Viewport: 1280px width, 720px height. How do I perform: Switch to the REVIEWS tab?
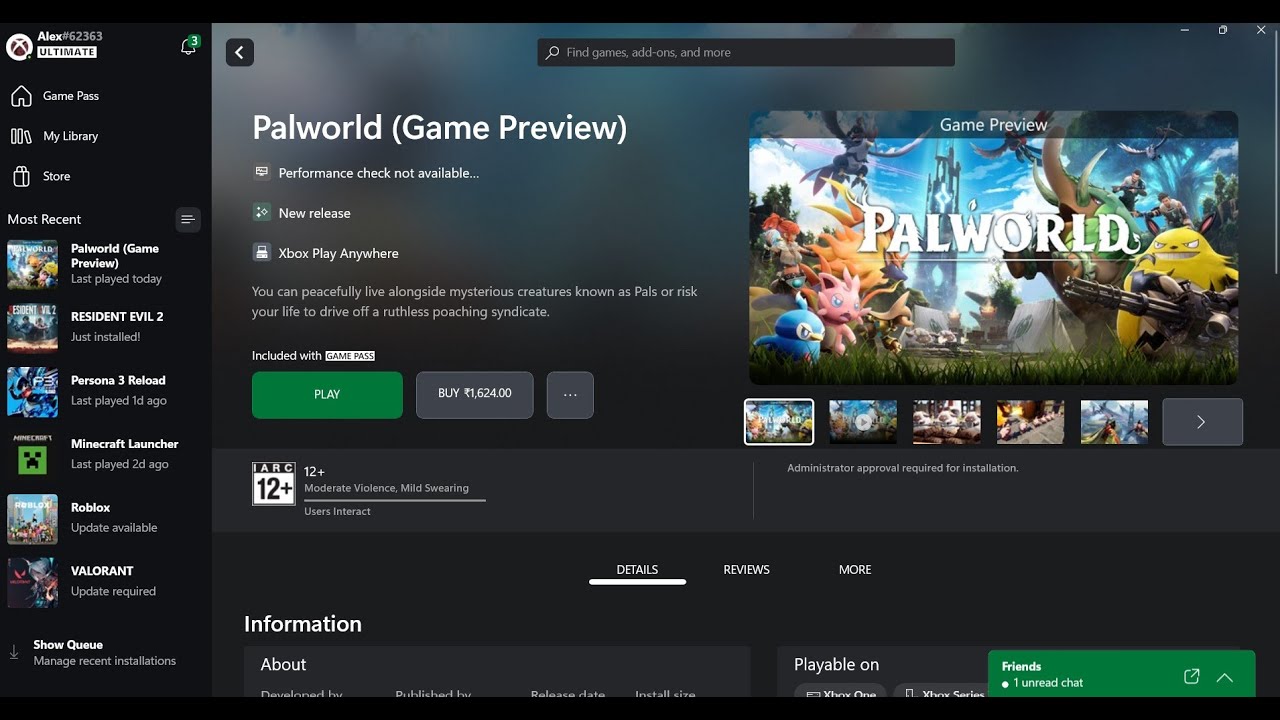[x=746, y=570]
